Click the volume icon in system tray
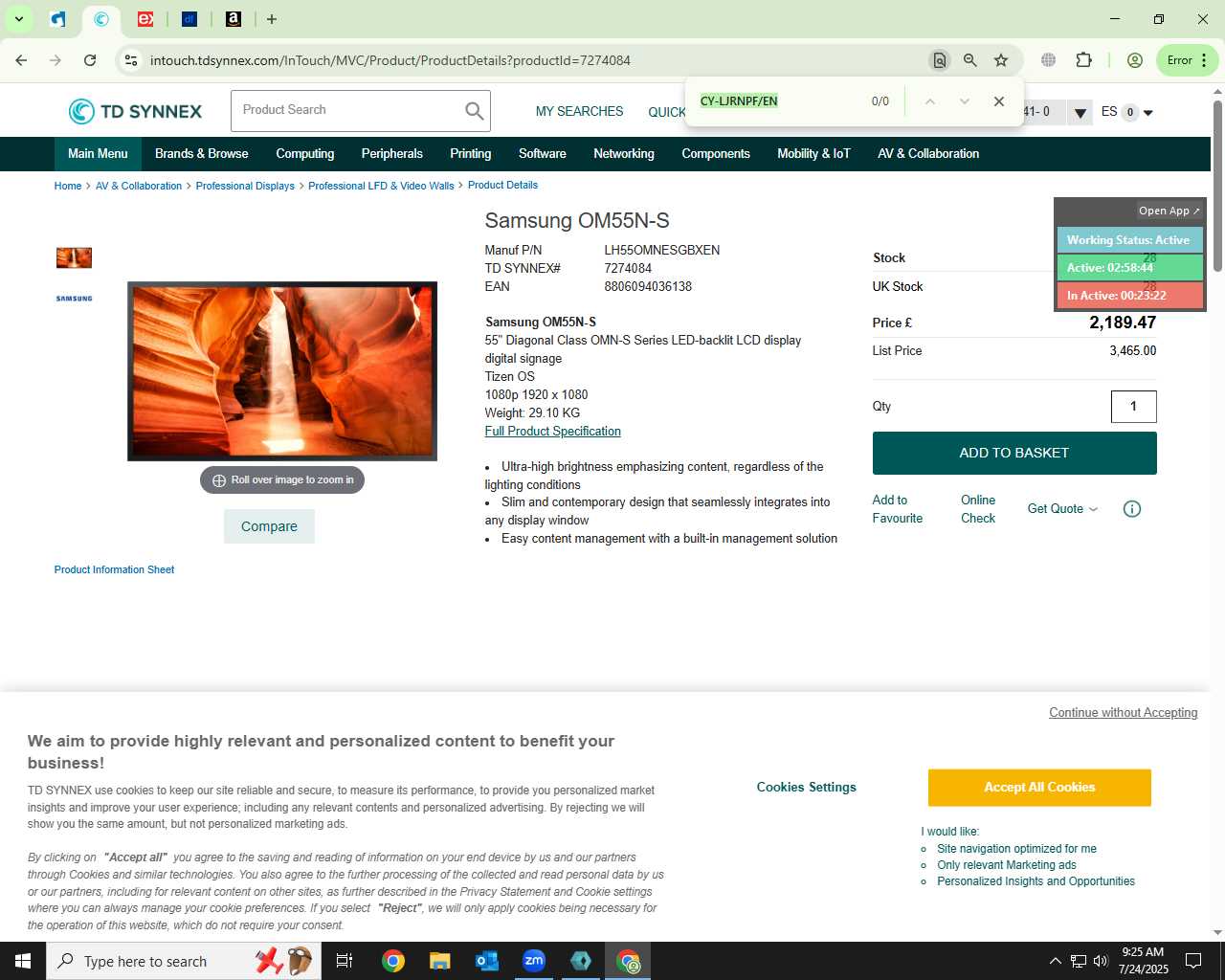Screen dimensions: 1225x980 coord(1101,961)
